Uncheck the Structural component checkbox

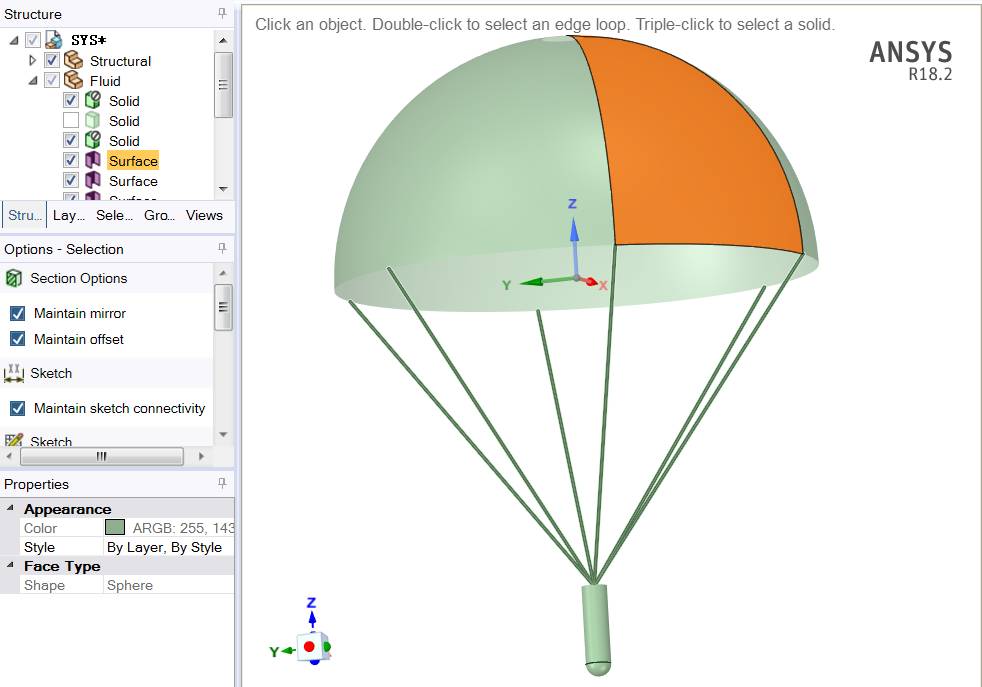[52, 61]
